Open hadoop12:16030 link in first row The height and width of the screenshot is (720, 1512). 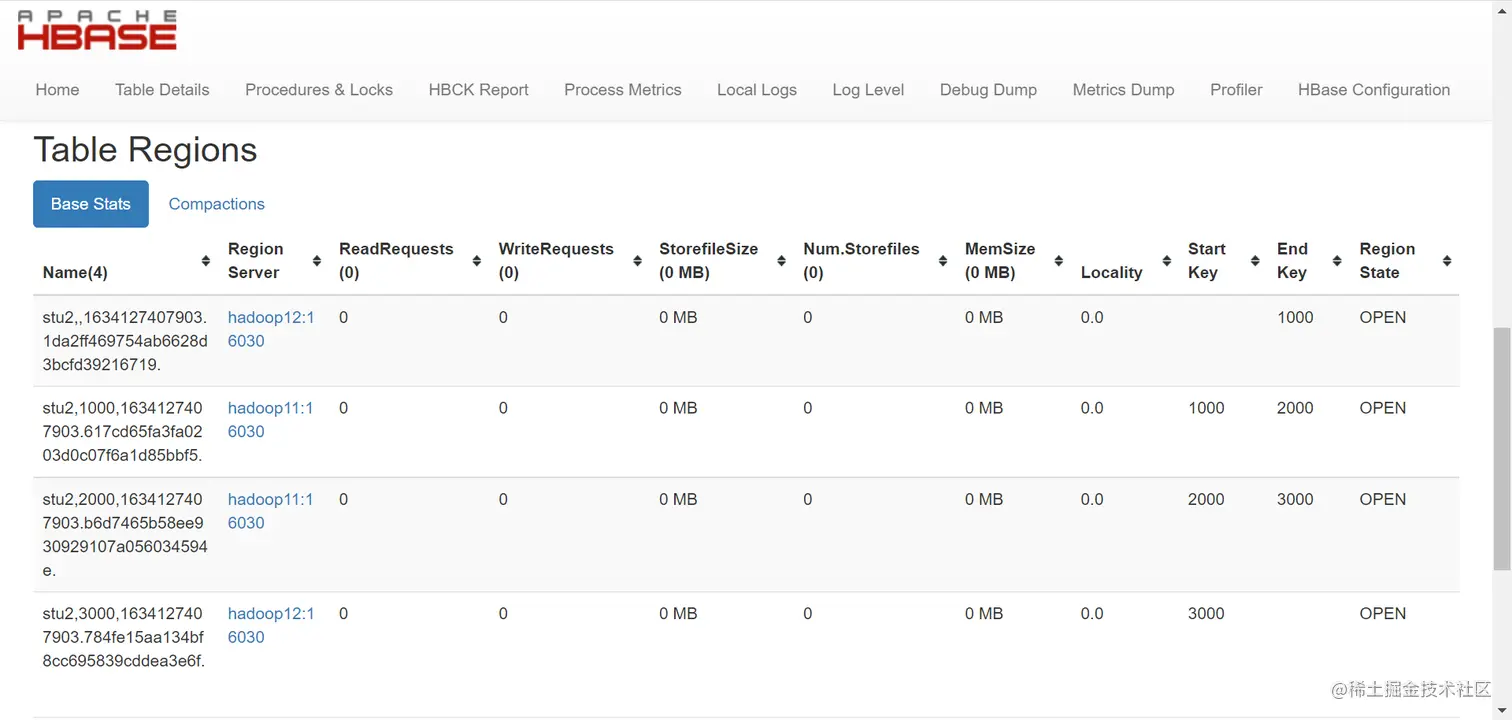tap(270, 329)
